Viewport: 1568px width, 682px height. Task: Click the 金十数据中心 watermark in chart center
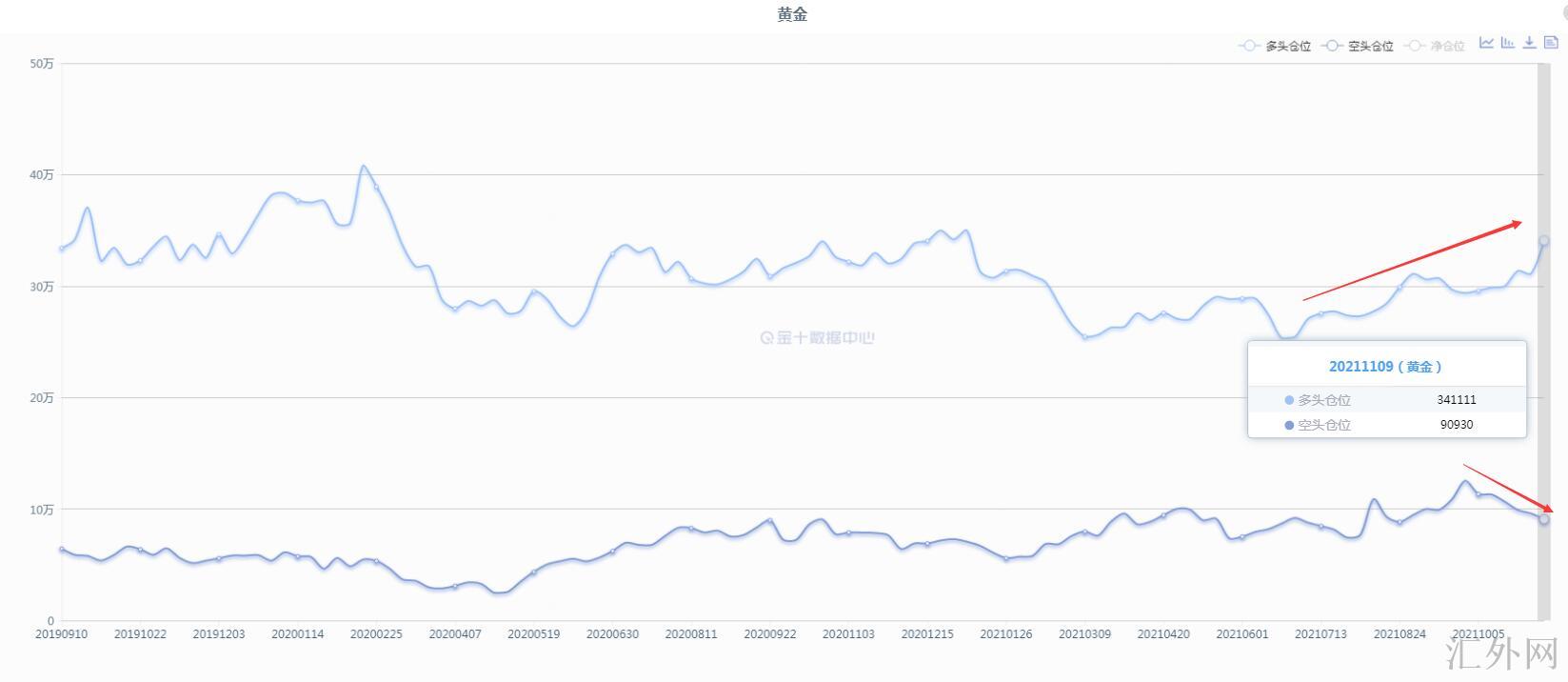coord(817,337)
